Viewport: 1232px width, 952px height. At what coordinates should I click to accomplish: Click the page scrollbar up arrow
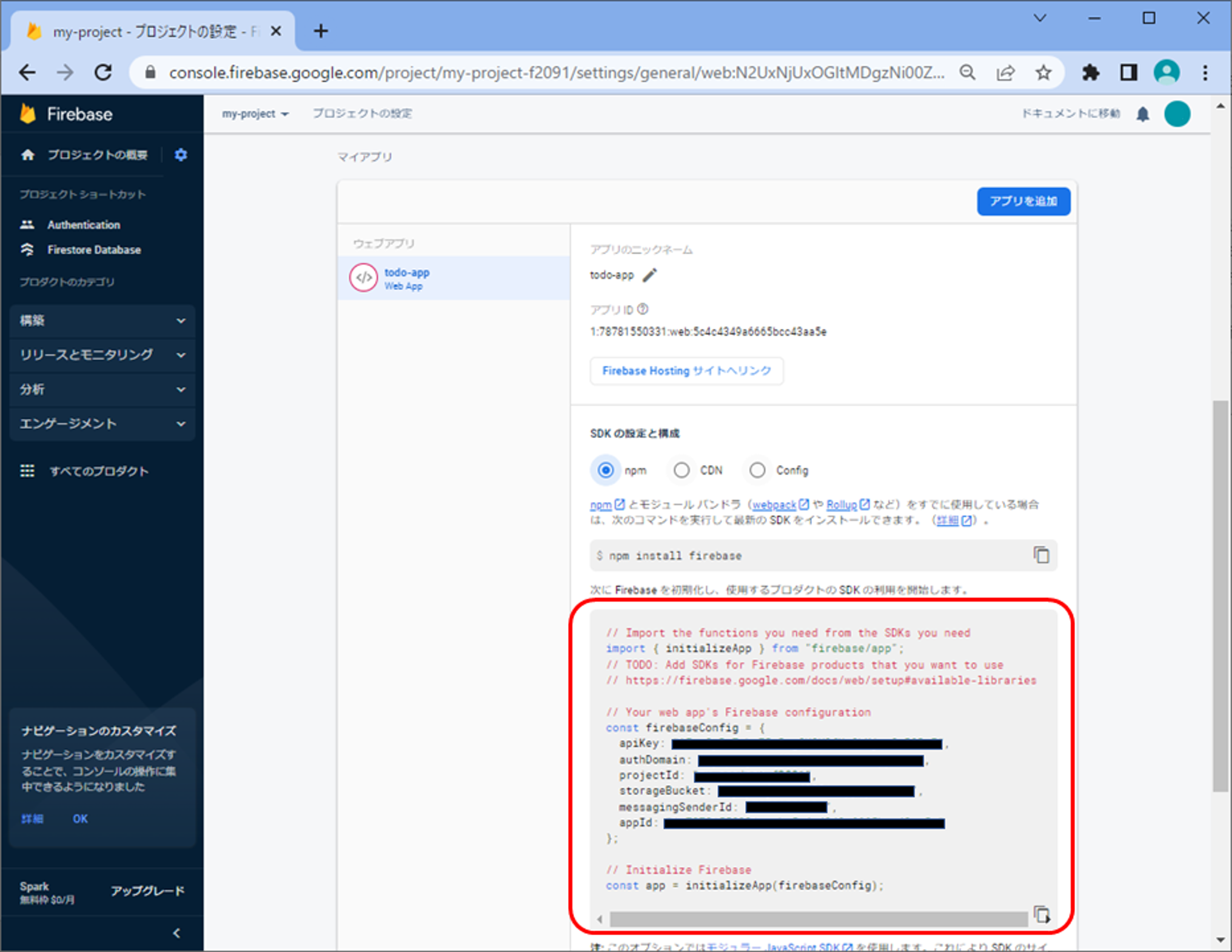point(1220,106)
